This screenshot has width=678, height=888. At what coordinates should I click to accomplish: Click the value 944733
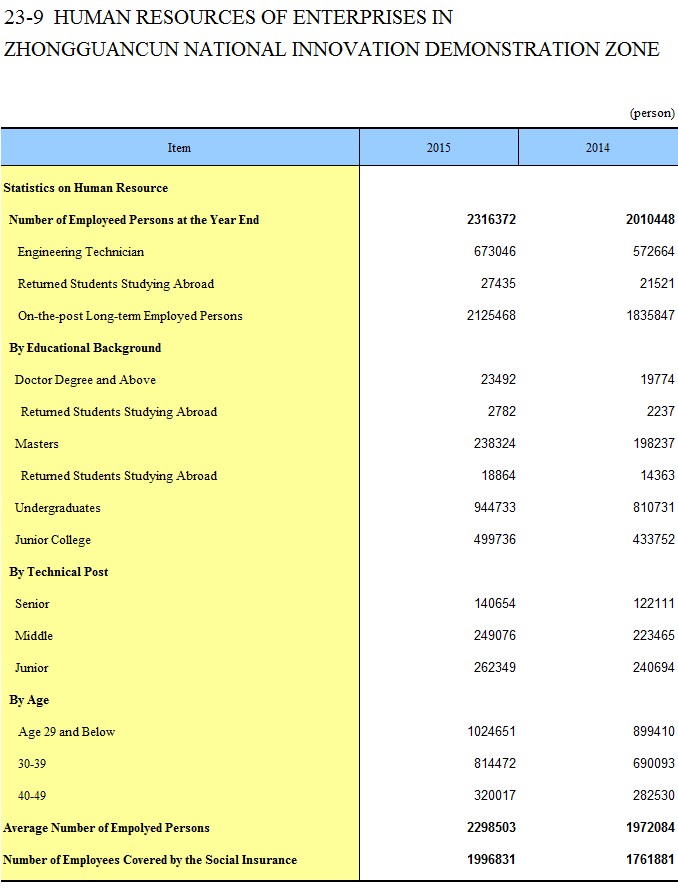pos(495,507)
